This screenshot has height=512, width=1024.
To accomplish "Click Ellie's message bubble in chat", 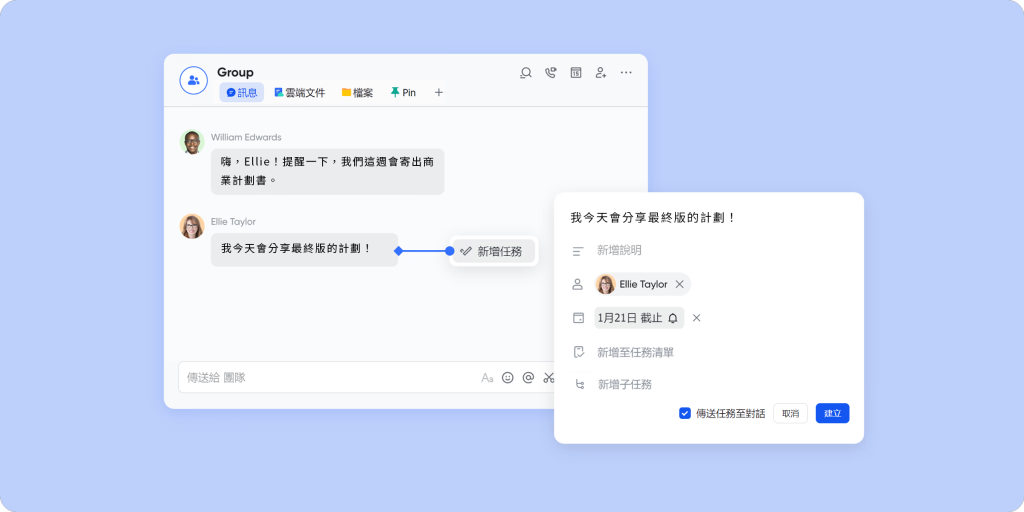I will pyautogui.click(x=304, y=249).
